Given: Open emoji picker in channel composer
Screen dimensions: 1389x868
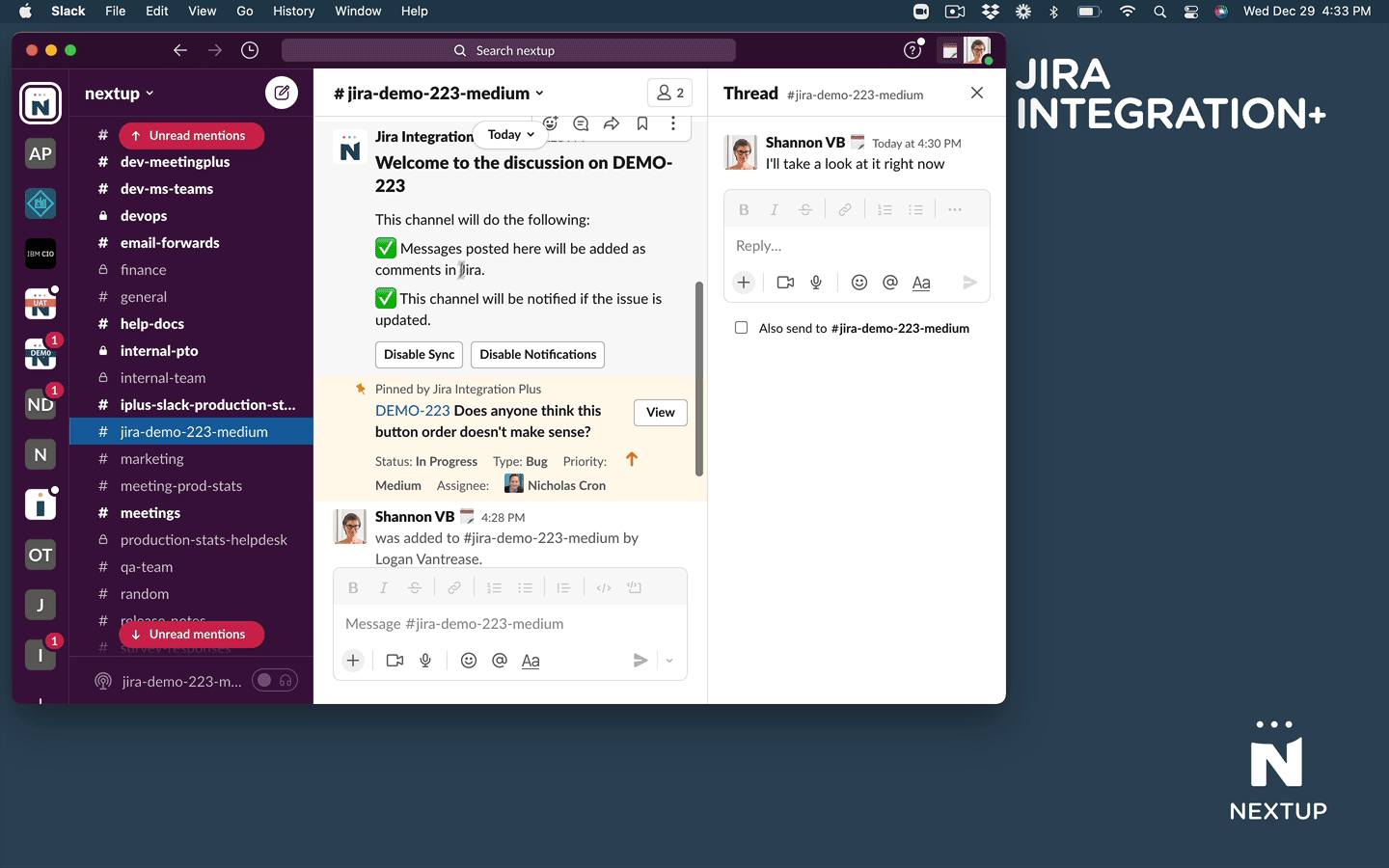Looking at the screenshot, I should pos(469,661).
